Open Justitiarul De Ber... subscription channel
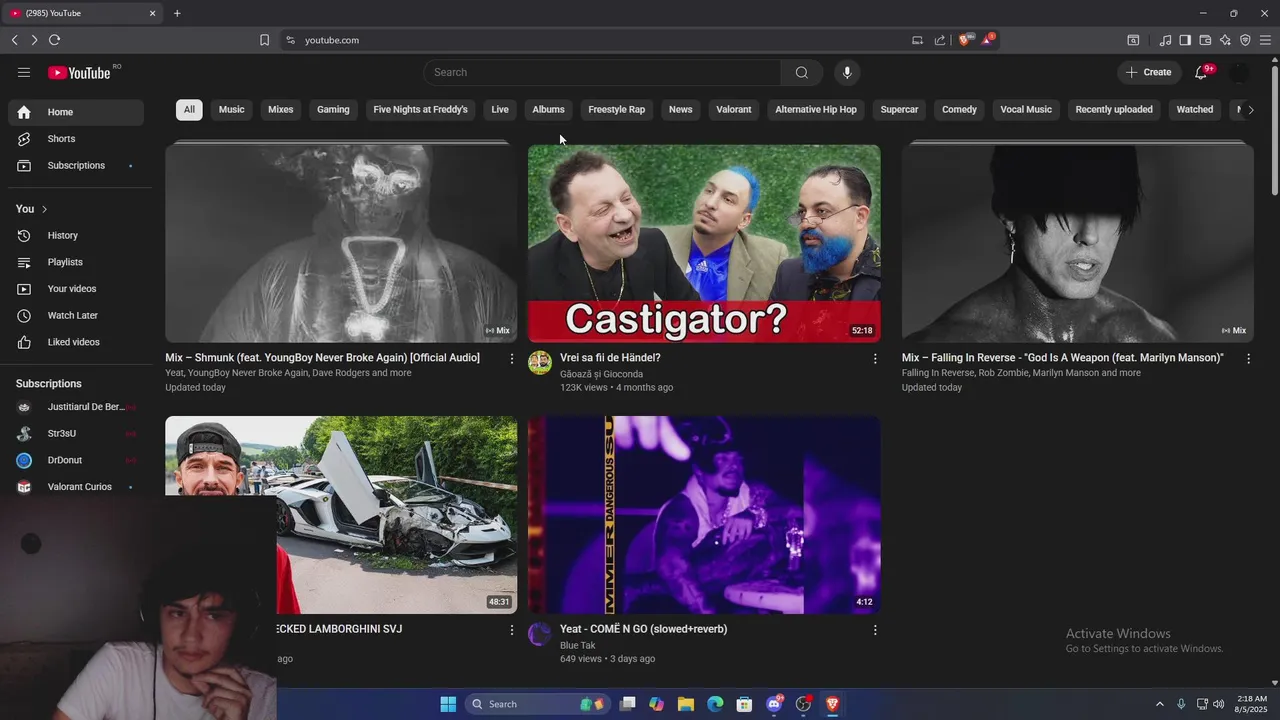The image size is (1280, 720). click(76, 407)
